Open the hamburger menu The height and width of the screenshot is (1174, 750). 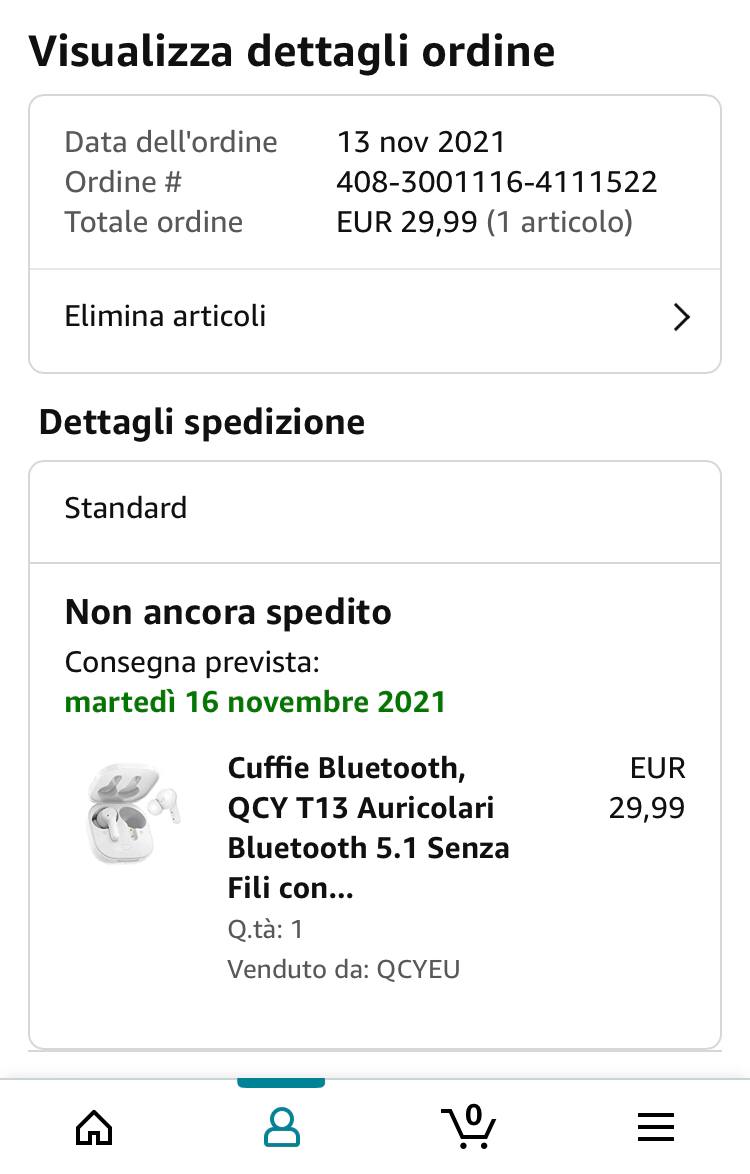pos(656,1128)
